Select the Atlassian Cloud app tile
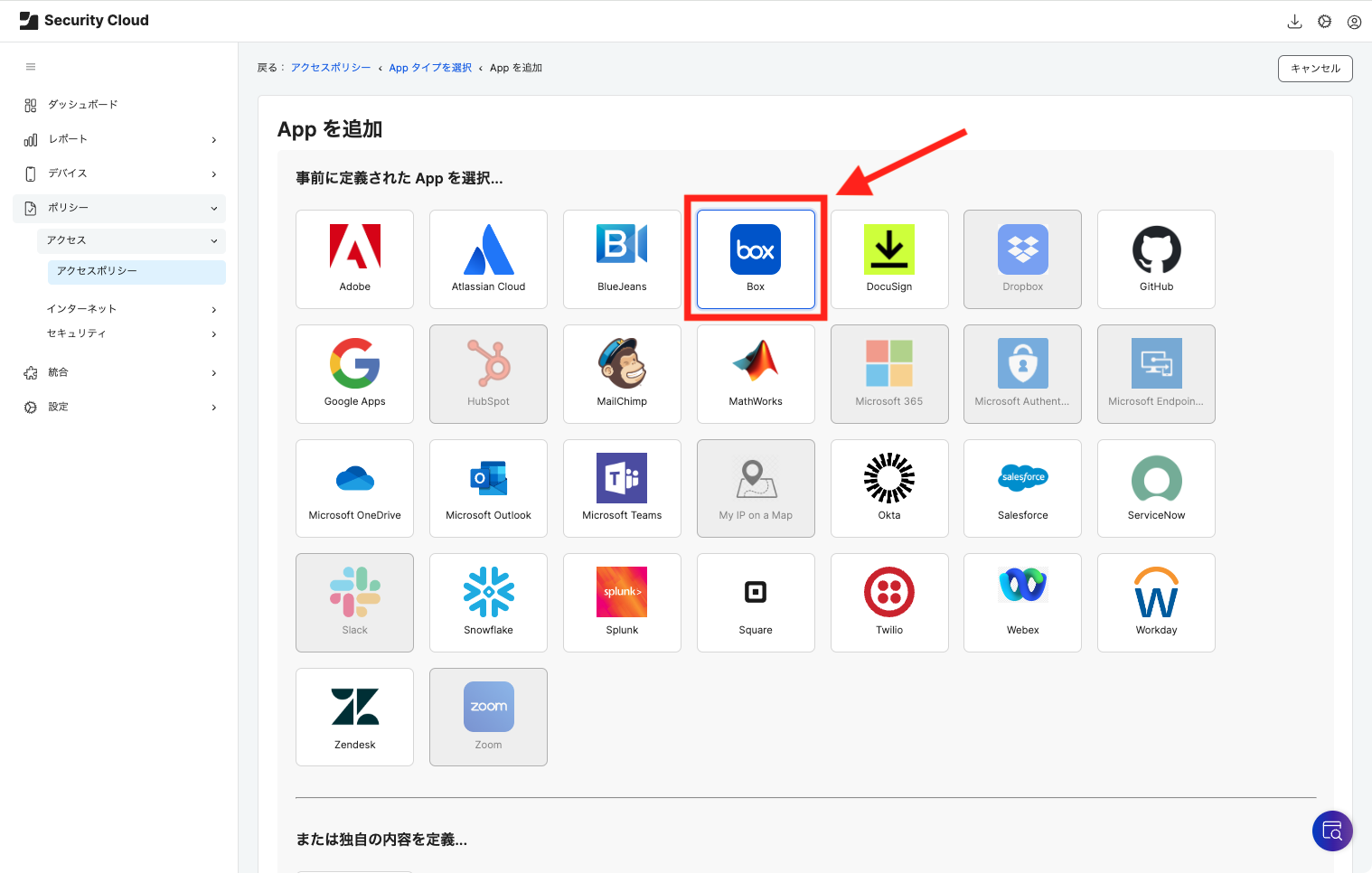The image size is (1372, 873). pos(488,259)
